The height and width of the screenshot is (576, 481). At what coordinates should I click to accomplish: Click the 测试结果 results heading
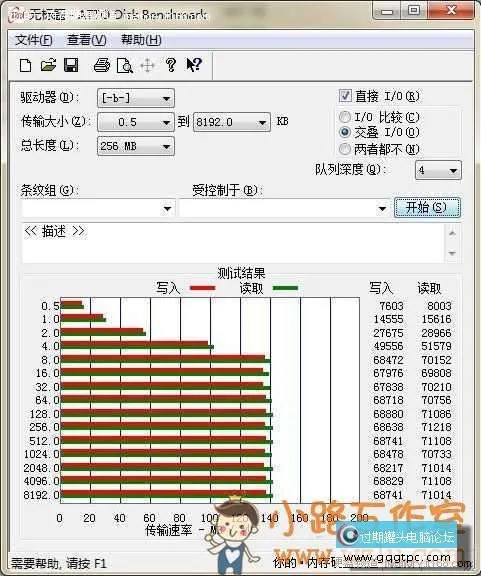241,273
